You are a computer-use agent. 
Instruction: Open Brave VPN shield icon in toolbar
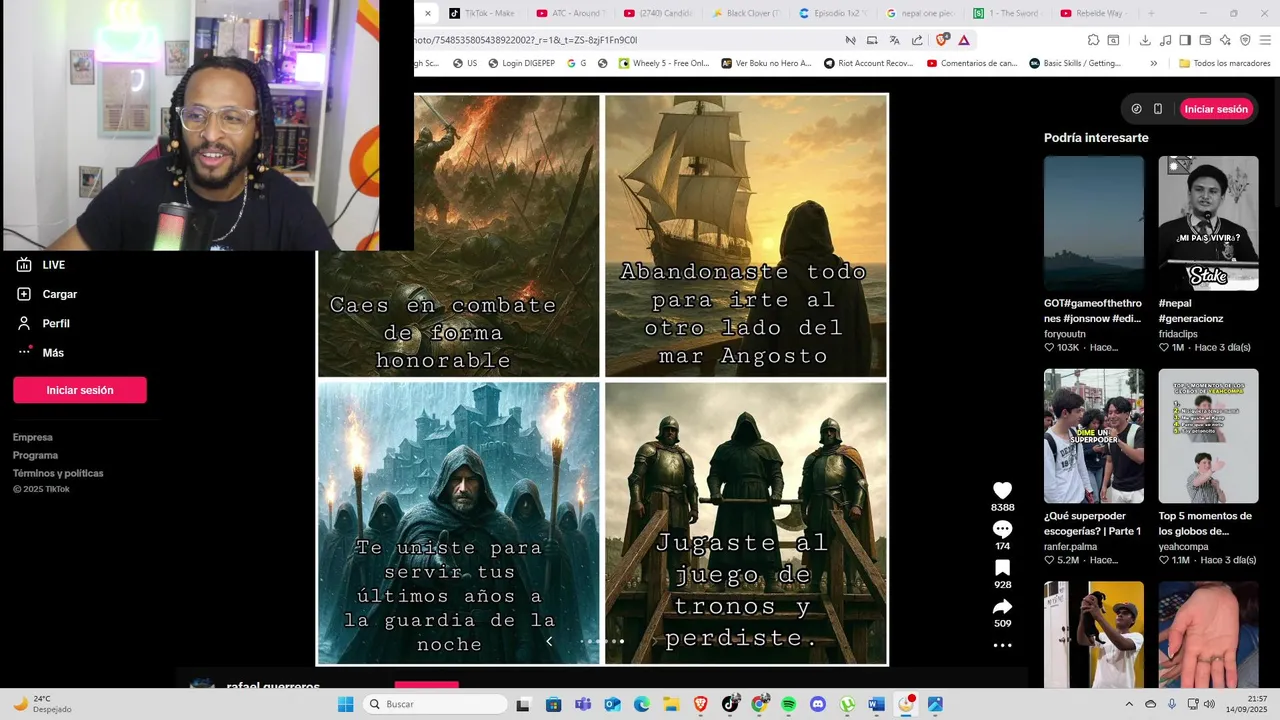tap(1245, 40)
